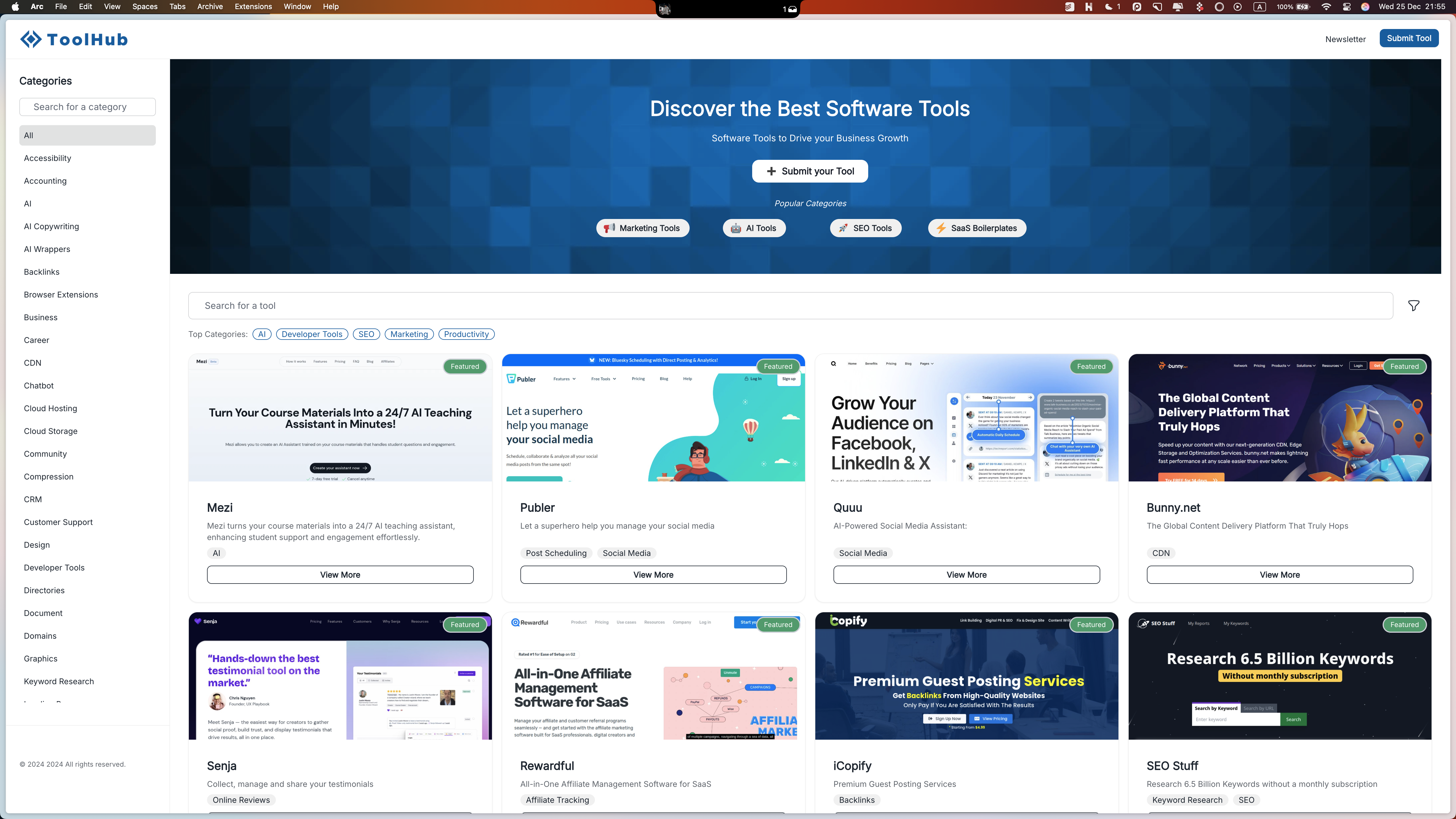Open Wi-Fi icon in menu bar
This screenshot has height=819, width=1456.
(x=1325, y=7)
